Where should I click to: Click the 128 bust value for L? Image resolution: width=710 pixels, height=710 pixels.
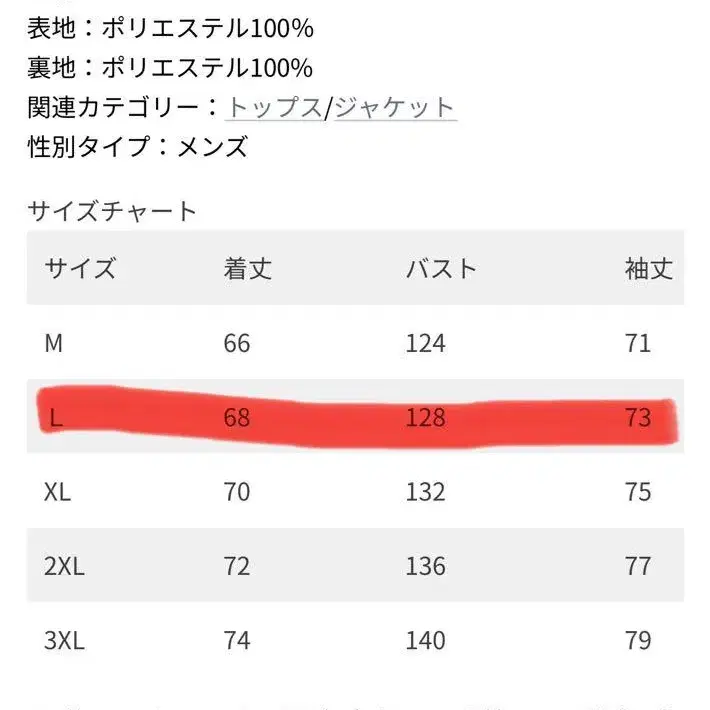click(x=426, y=418)
